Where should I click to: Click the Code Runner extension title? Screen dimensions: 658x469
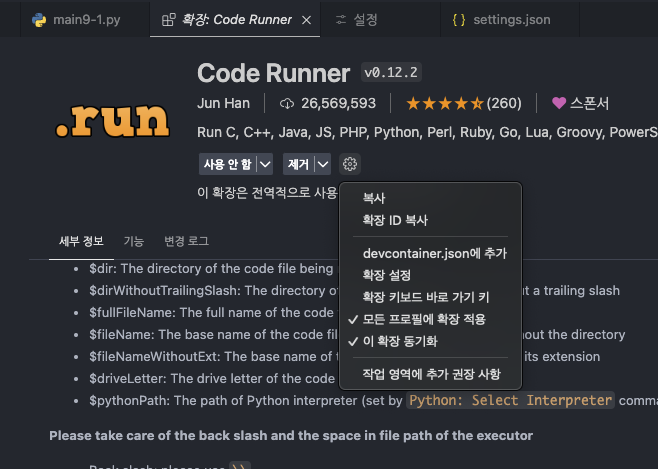[274, 73]
